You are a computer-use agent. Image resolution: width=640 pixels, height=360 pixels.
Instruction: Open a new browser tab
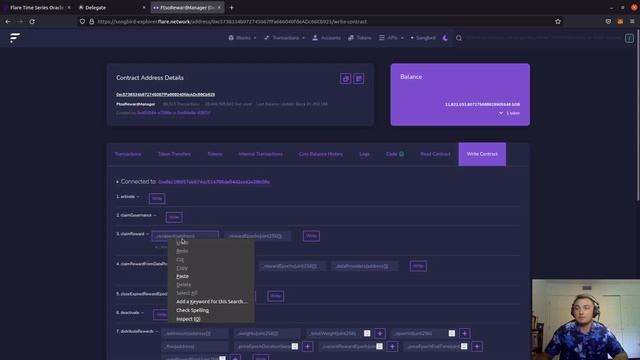click(x=231, y=7)
